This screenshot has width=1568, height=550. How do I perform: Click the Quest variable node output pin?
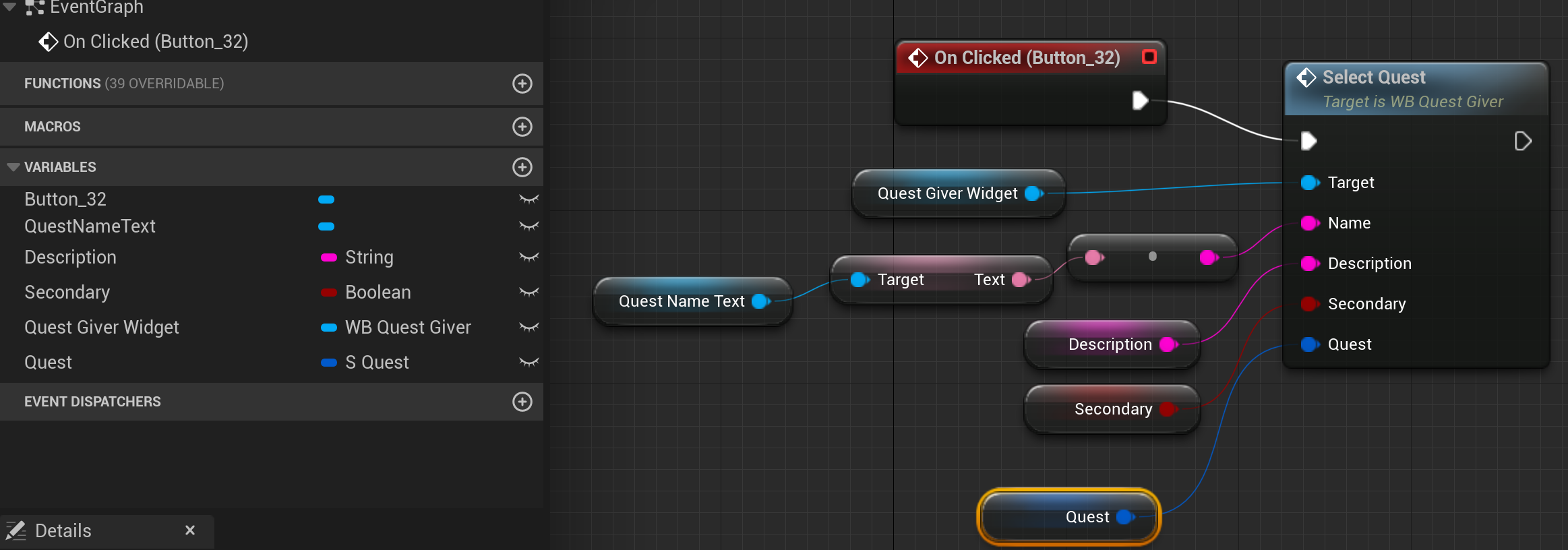[x=1125, y=517]
